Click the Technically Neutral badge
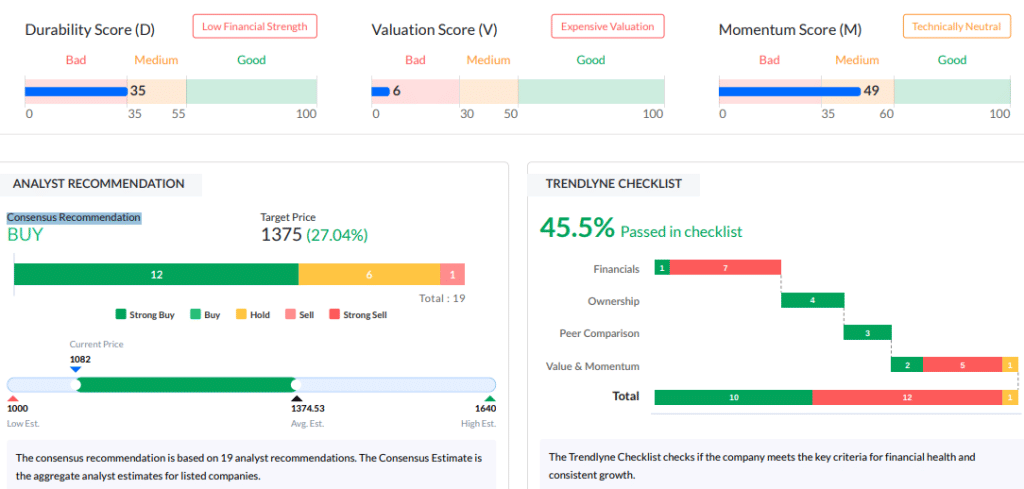Screen dimensions: 1024x489 [x=956, y=27]
